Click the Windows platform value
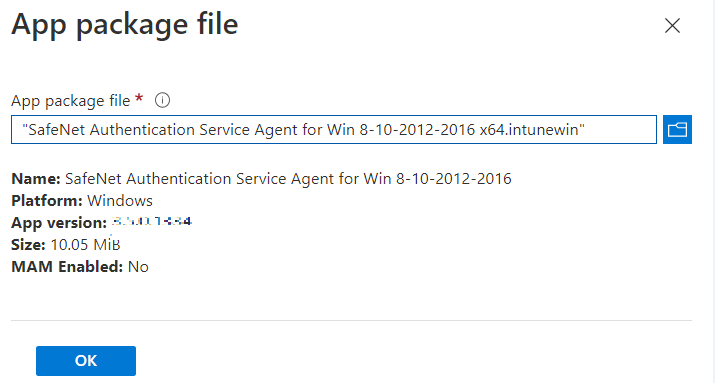Image resolution: width=715 pixels, height=383 pixels. [120, 201]
